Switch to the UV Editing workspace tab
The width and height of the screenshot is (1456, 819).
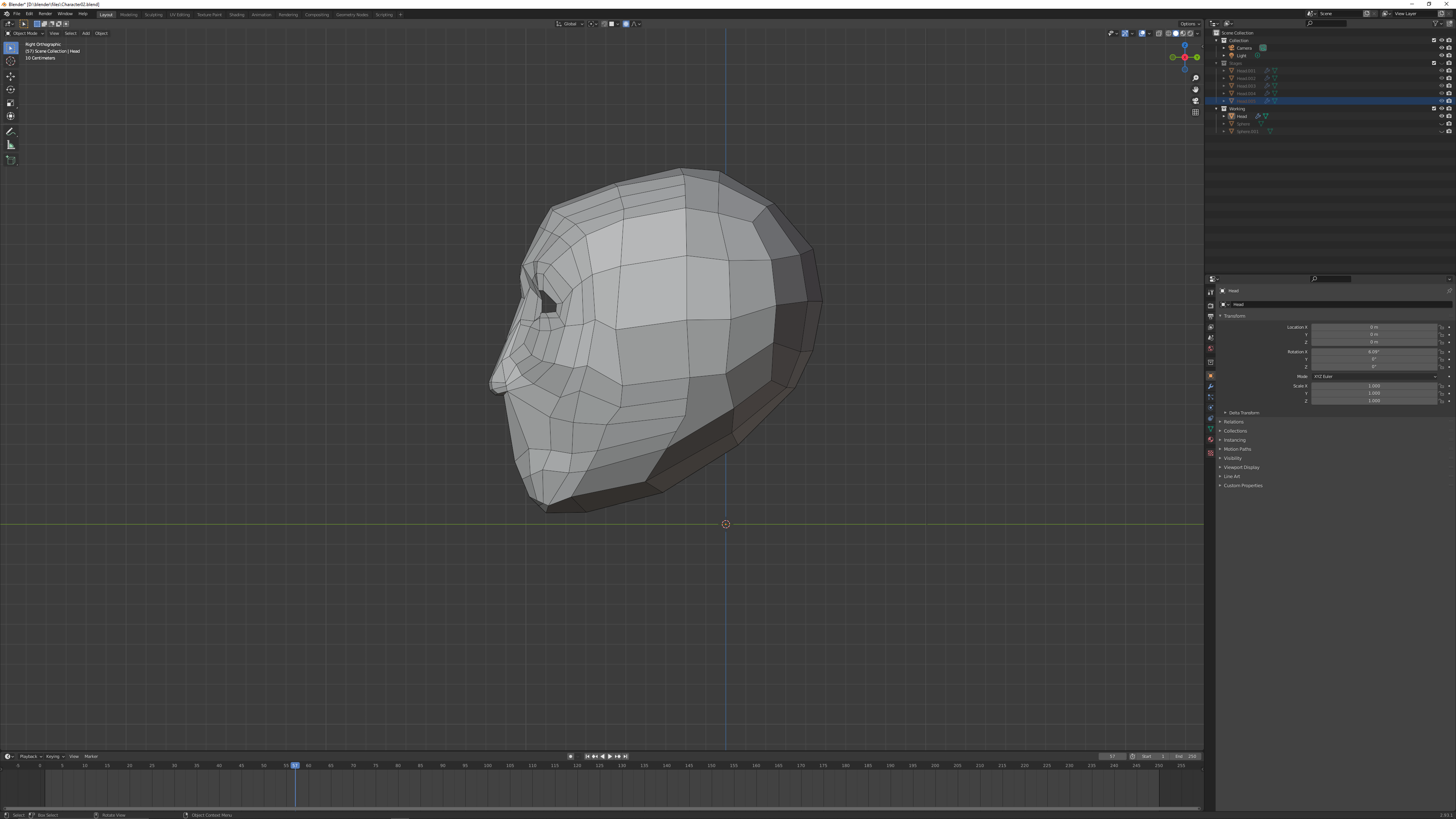pos(180,15)
